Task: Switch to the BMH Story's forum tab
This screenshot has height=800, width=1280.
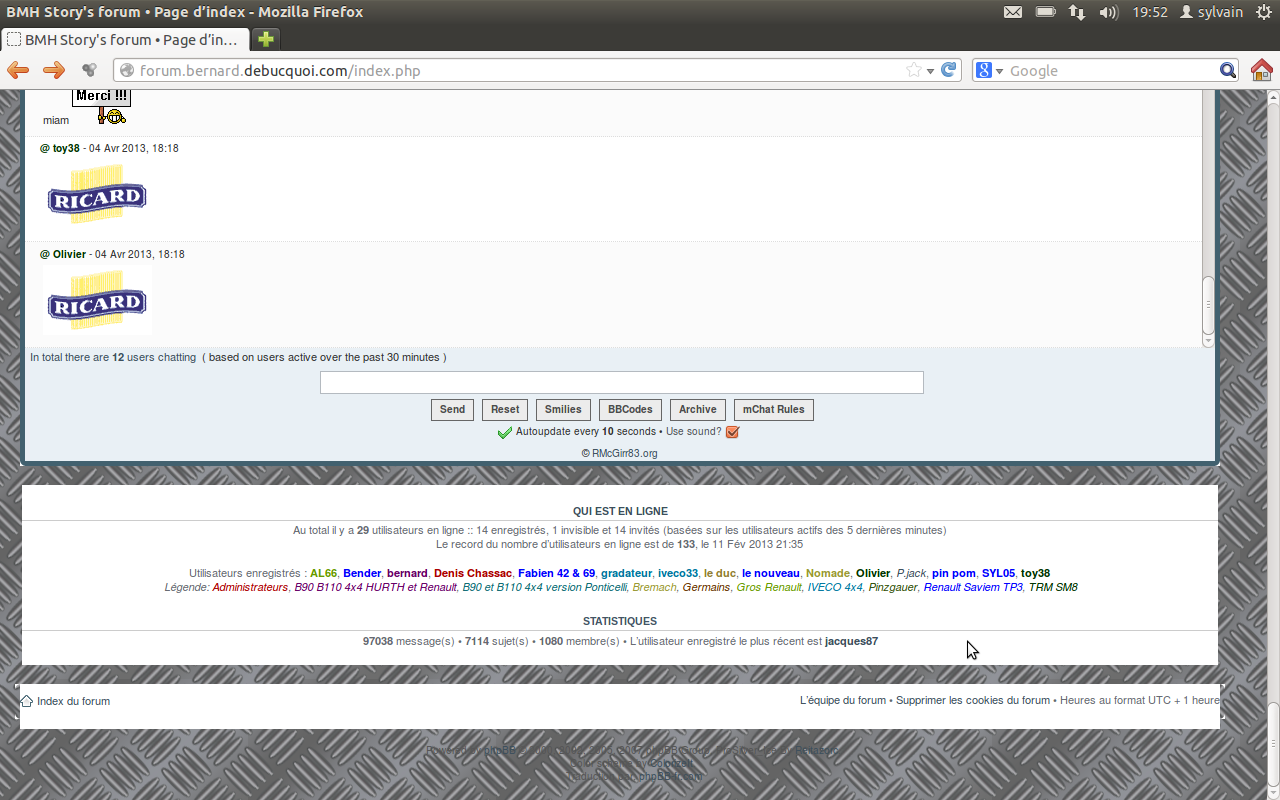Action: click(125, 40)
